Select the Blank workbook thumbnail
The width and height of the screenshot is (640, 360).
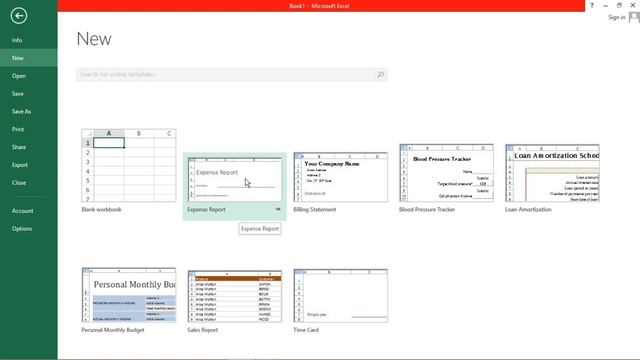129,165
